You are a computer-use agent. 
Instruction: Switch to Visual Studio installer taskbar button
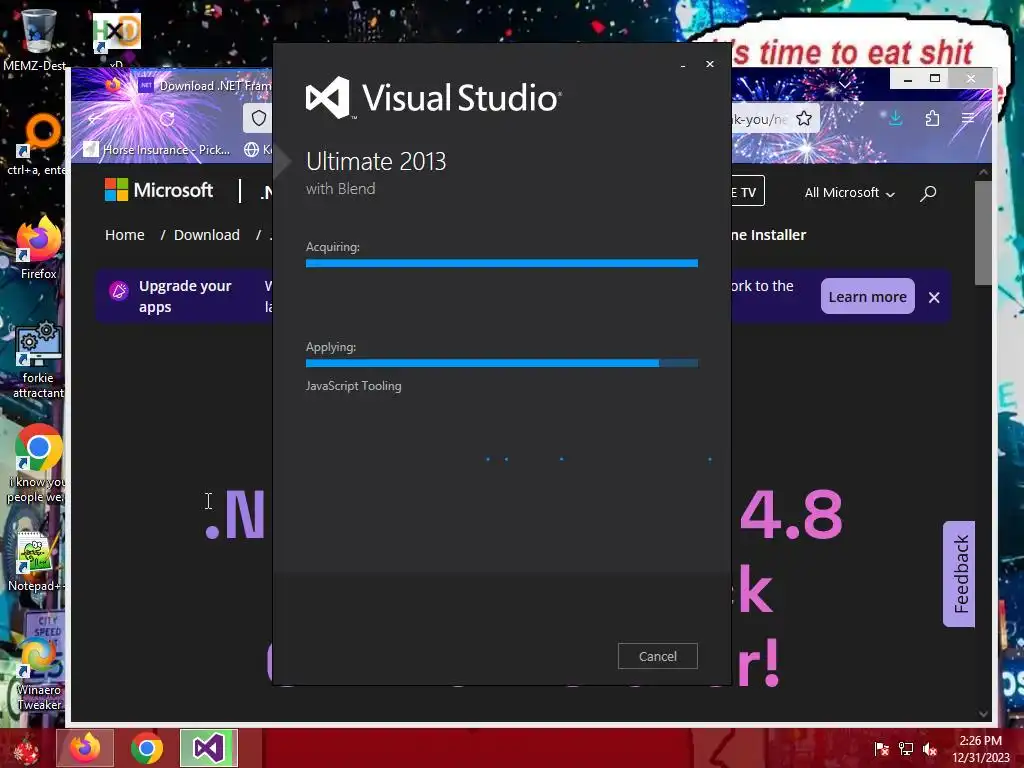[209, 748]
